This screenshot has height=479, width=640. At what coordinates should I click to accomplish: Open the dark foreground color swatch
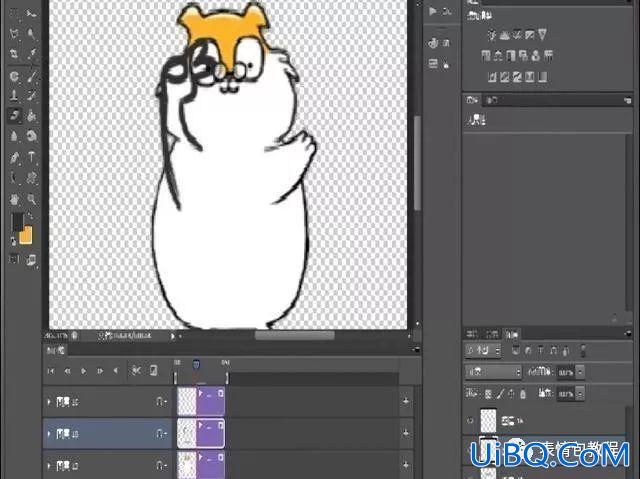pos(17,222)
